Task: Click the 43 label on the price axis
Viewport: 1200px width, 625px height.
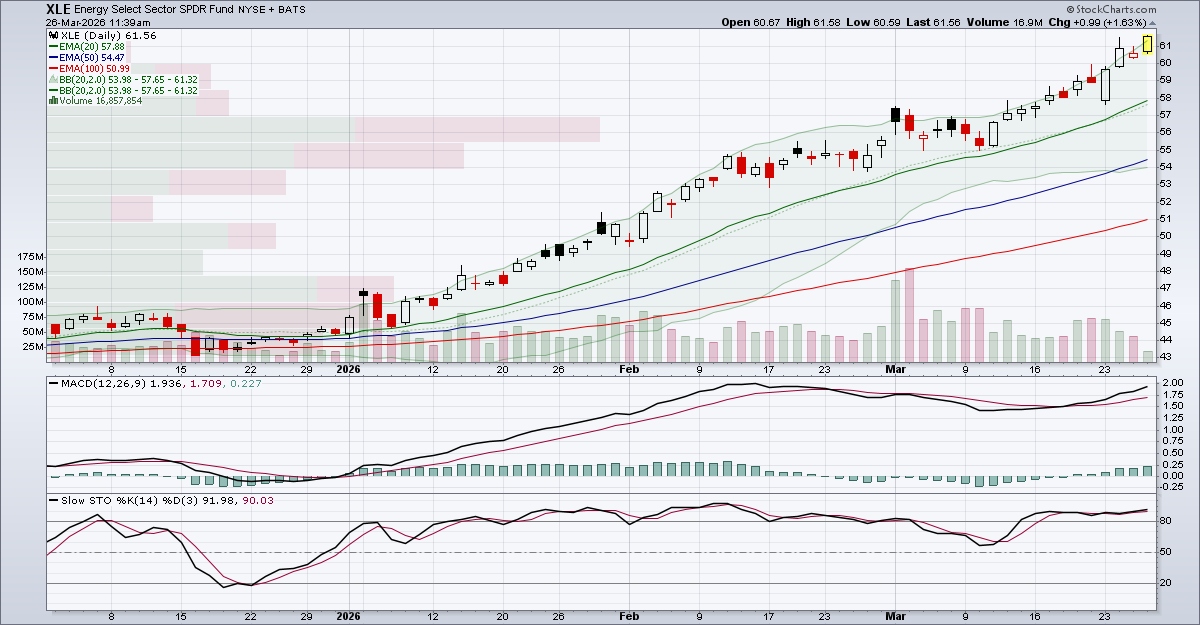Action: tap(1166, 357)
